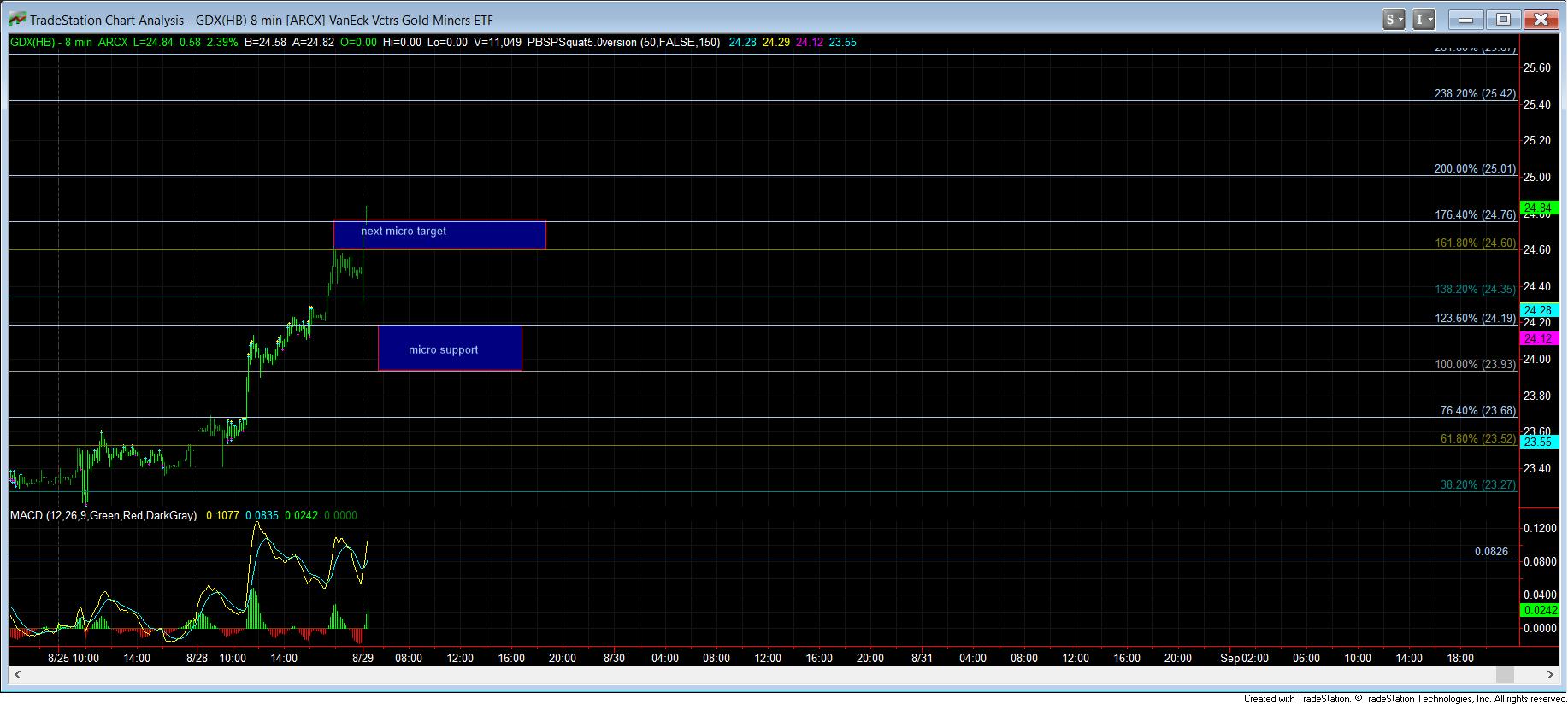Click the B=24.58 bid value
This screenshot has width=1568, height=704.
tap(265, 42)
